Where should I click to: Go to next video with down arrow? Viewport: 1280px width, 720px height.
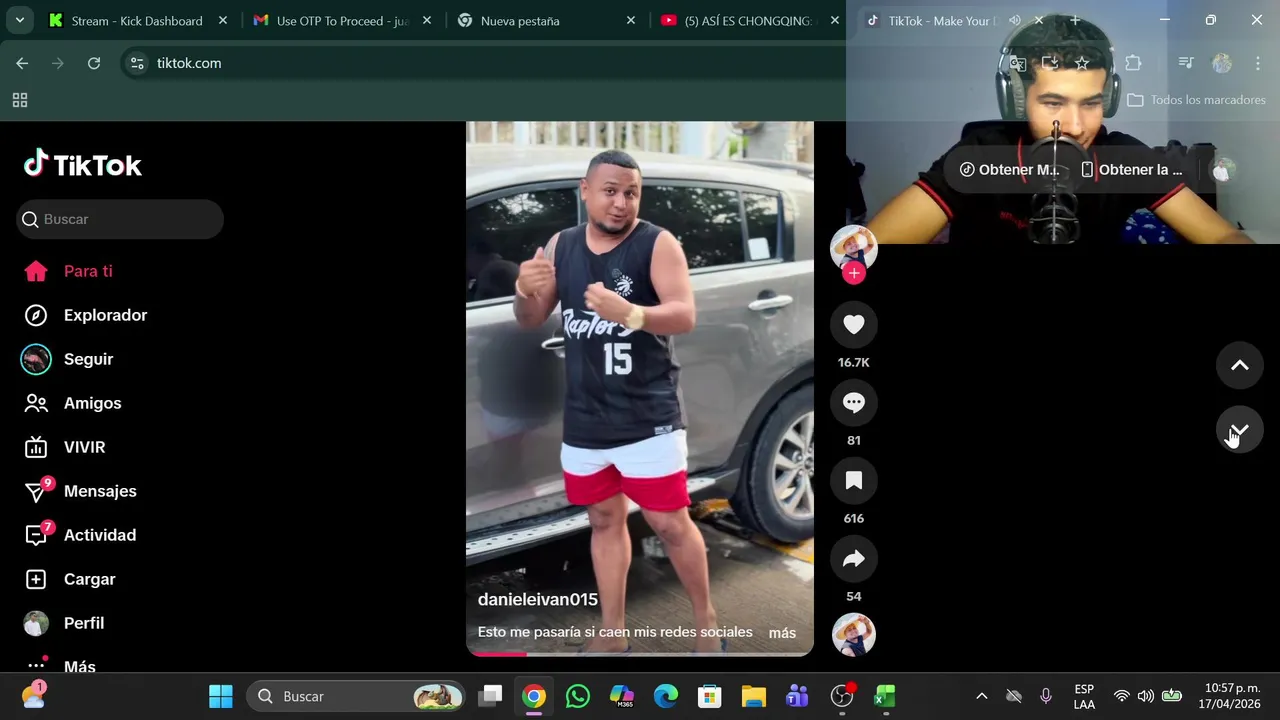(x=1240, y=430)
